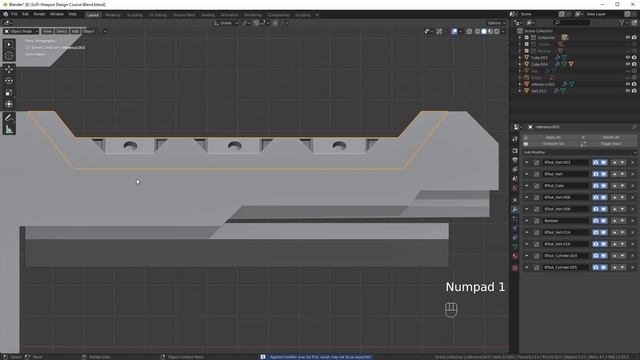This screenshot has height=360, width=640.
Task: Toggle X-ray view in viewport header
Action: point(469,31)
